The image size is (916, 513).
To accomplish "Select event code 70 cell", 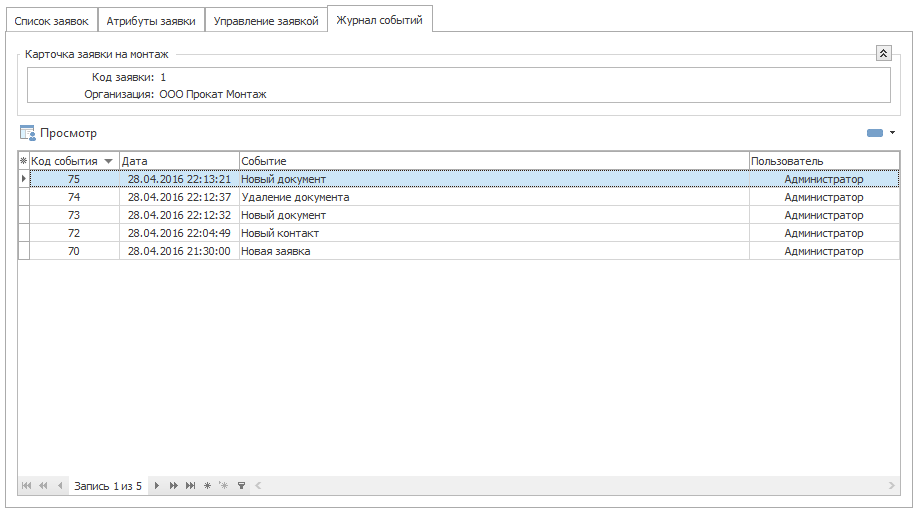I will (74, 251).
